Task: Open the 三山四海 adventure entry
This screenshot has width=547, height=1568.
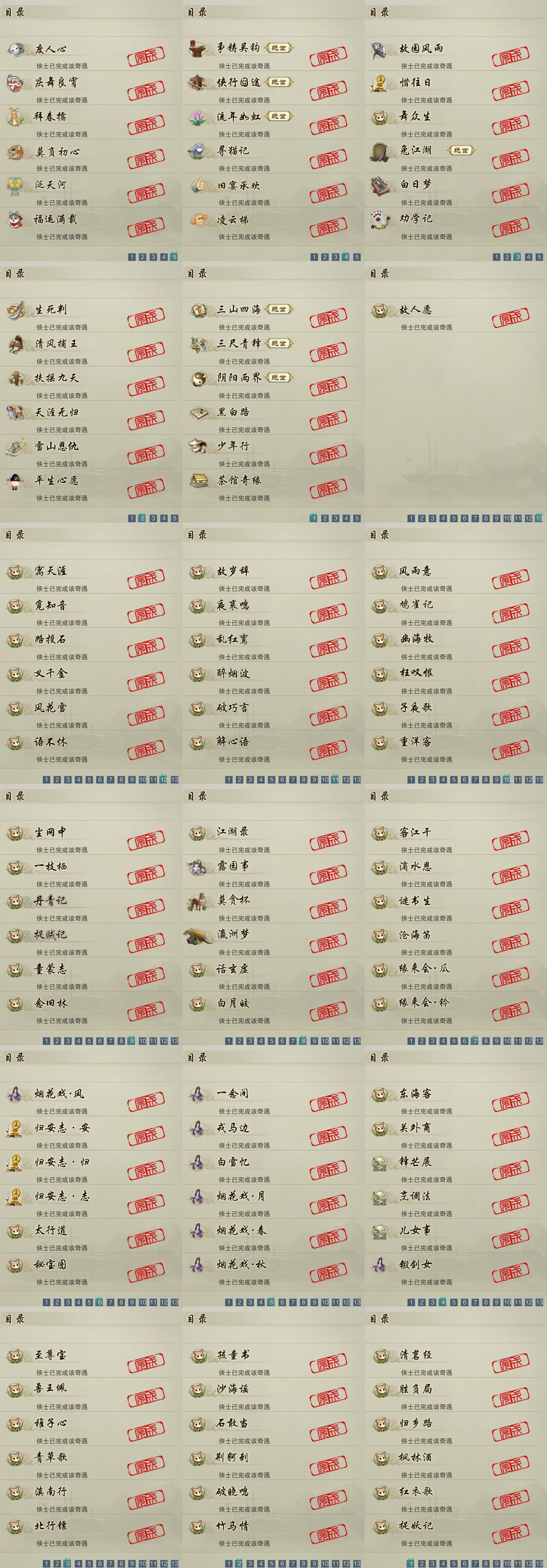Action: (271, 315)
